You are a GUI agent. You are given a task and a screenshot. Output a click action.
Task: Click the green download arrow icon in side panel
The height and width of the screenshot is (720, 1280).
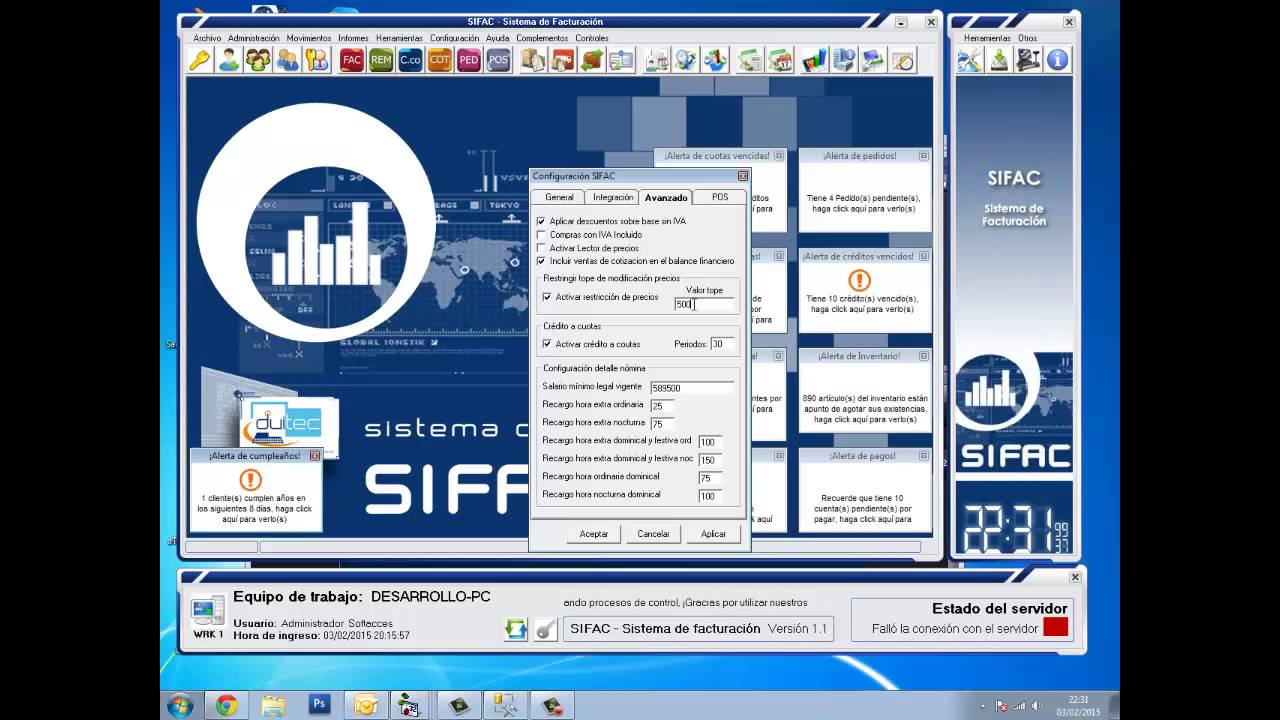tap(999, 60)
